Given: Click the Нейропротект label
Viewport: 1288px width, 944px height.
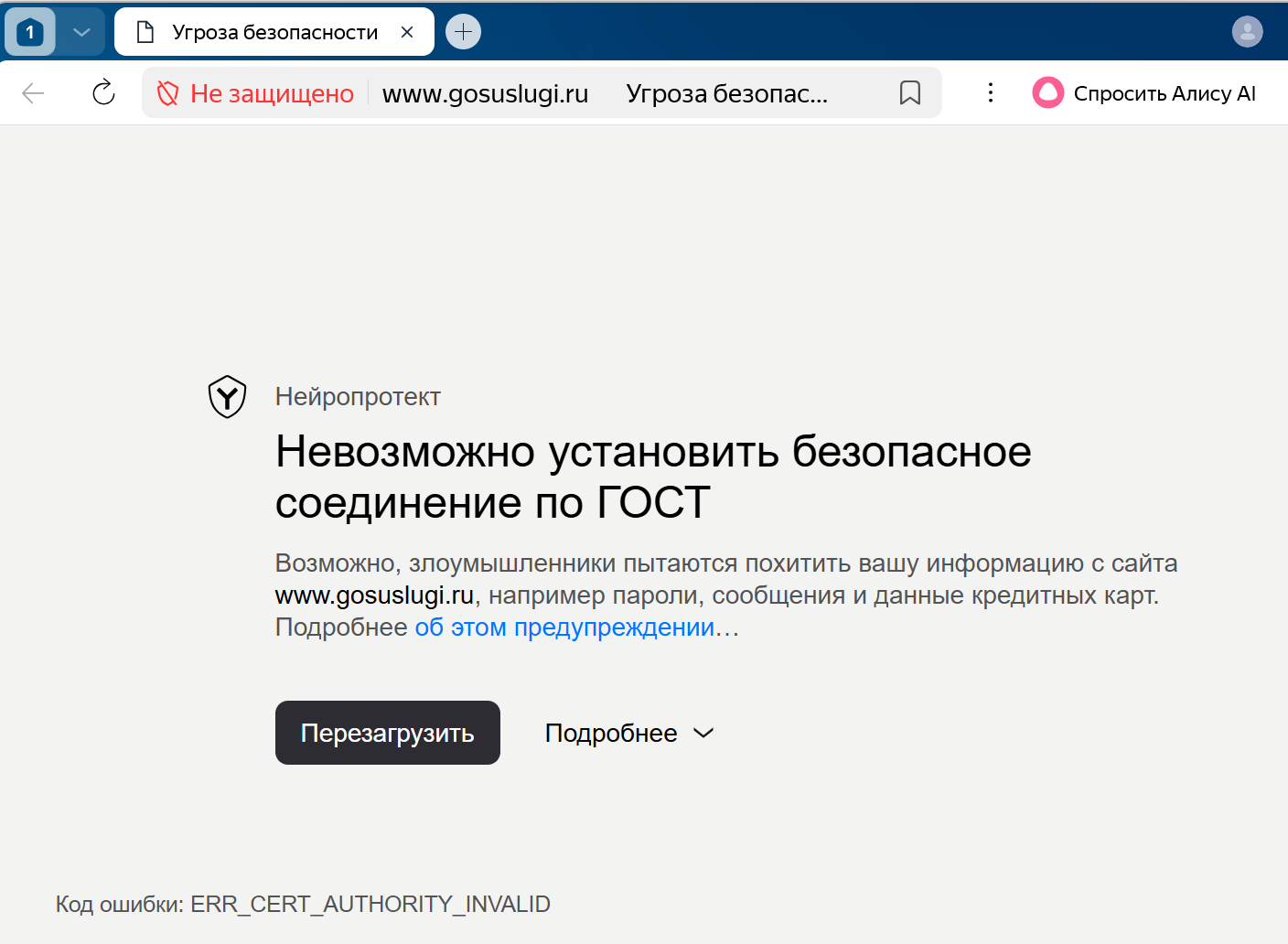Looking at the screenshot, I should pos(358,396).
